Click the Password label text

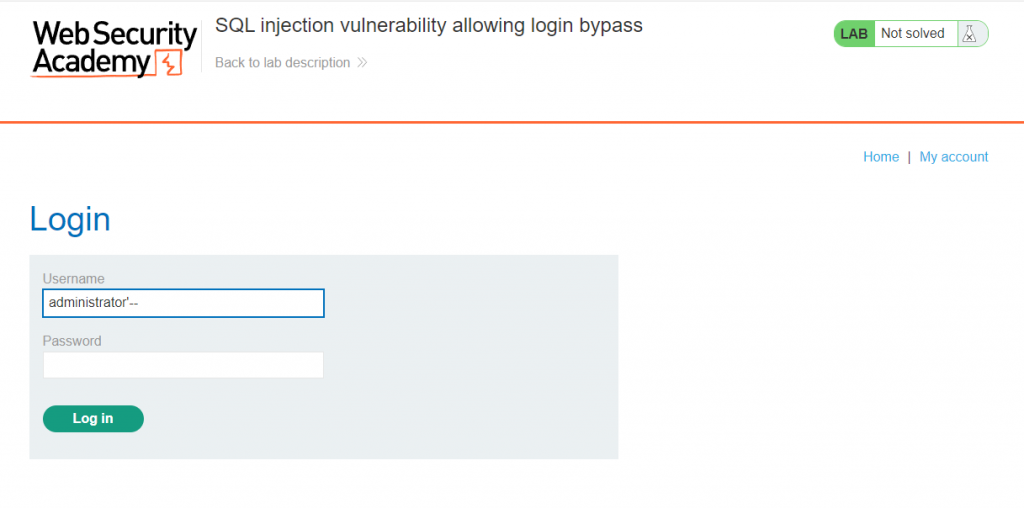click(x=72, y=341)
